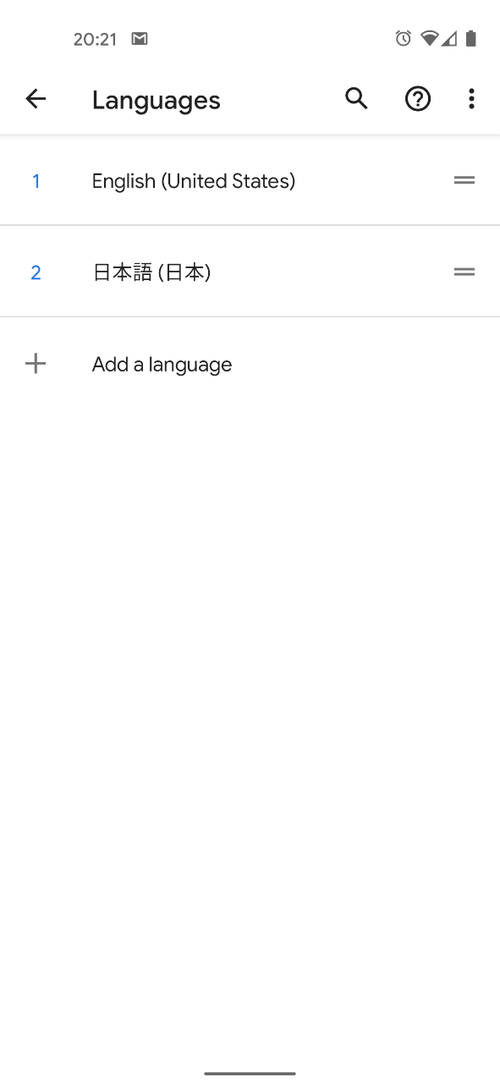Image resolution: width=500 pixels, height=1083 pixels.
Task: Tap the cellular signal status icon
Action: click(449, 39)
